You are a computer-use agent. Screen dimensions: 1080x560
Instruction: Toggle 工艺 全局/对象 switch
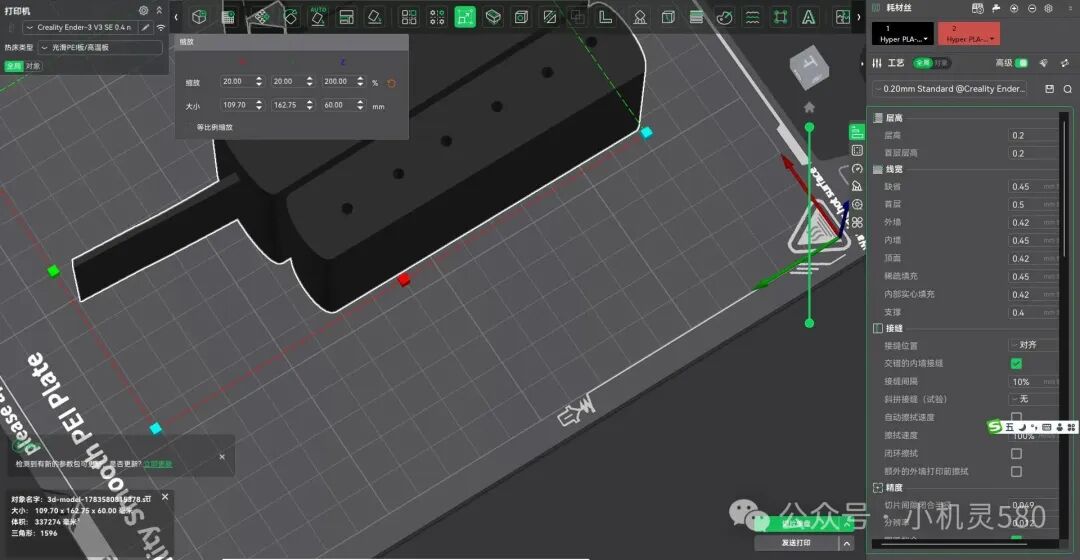(931, 63)
